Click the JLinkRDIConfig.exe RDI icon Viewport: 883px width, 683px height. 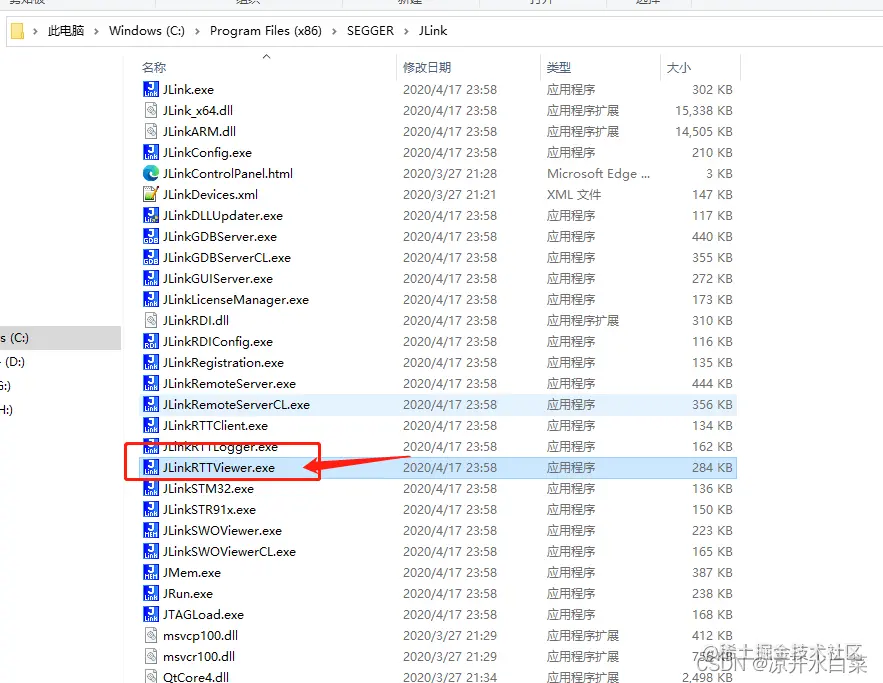[151, 342]
